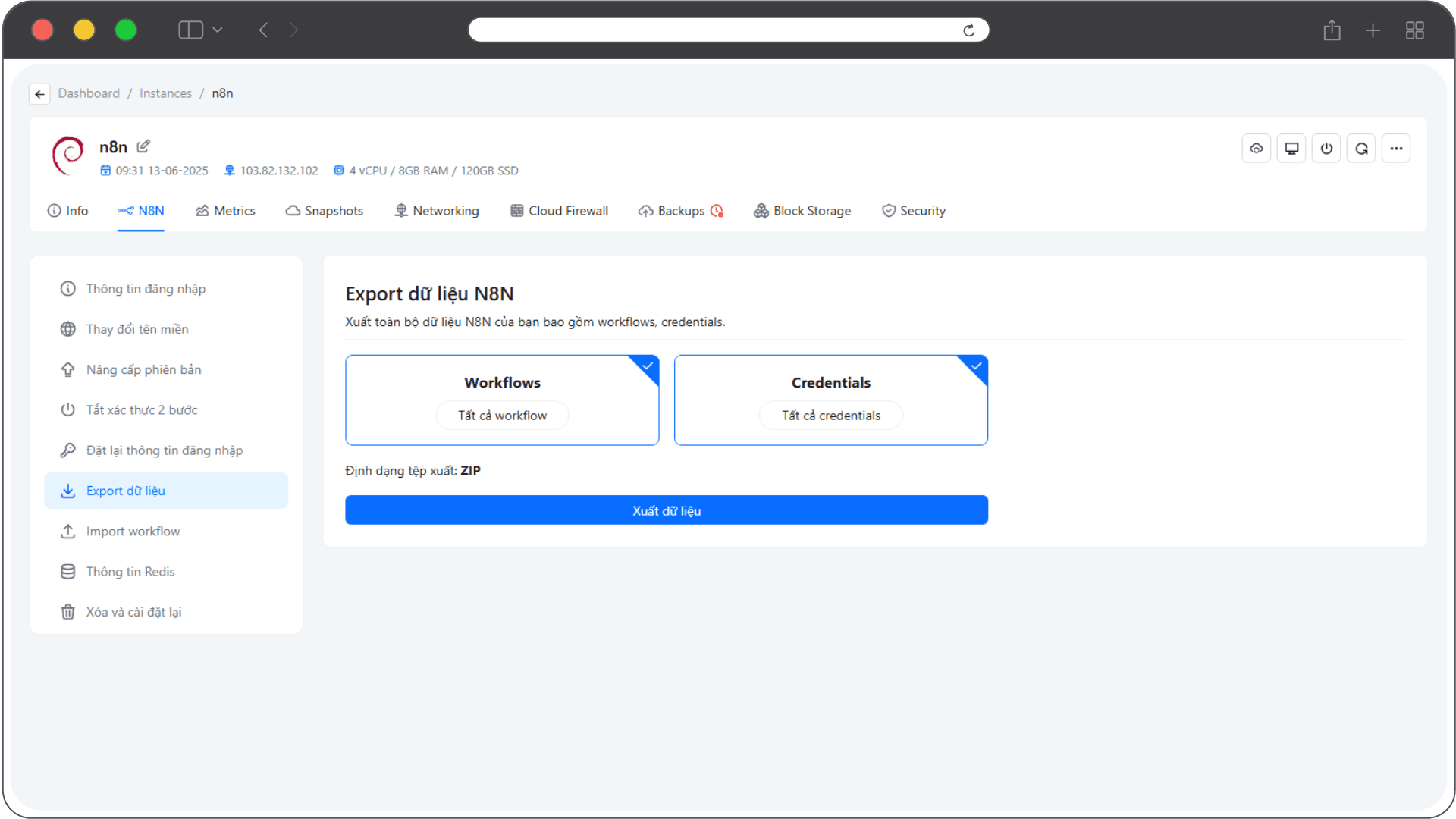
Task: Open the rescue cloud icon in instance actions
Action: tap(1256, 149)
